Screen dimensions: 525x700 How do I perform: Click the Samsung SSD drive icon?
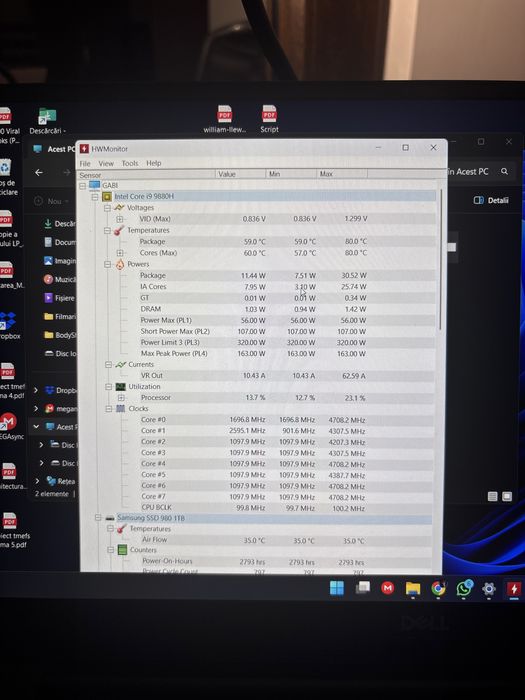coord(110,518)
